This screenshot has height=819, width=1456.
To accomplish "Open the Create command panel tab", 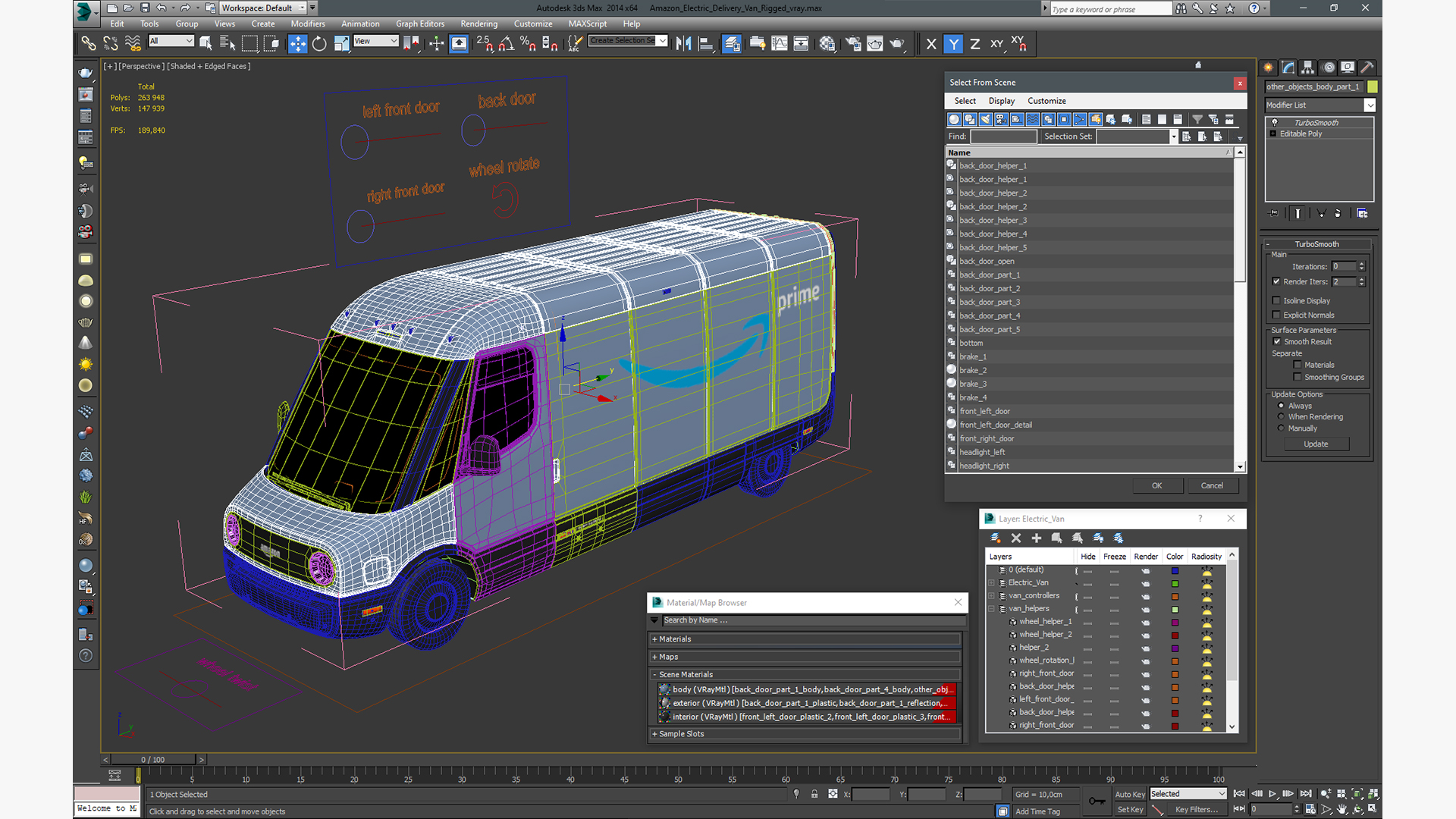I will [x=1269, y=67].
